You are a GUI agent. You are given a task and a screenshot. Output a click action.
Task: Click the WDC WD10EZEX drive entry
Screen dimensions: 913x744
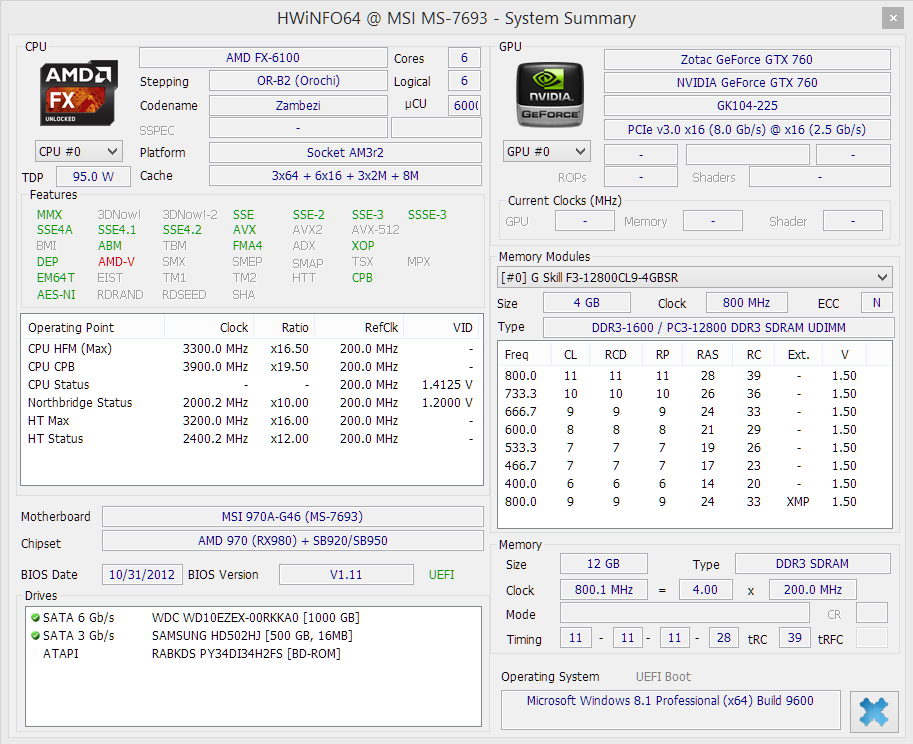[255, 618]
